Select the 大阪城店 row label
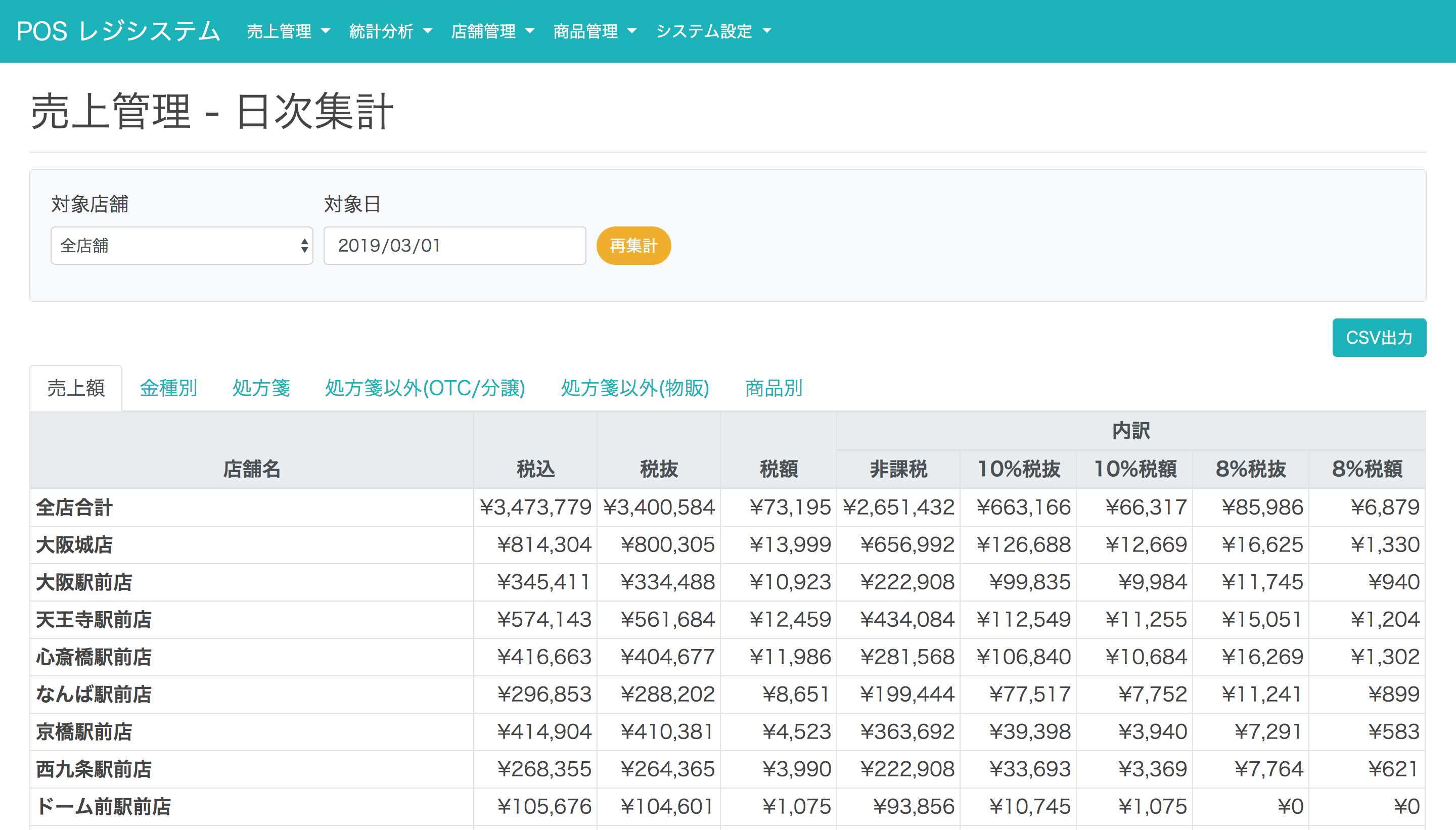1456x830 pixels. click(74, 545)
